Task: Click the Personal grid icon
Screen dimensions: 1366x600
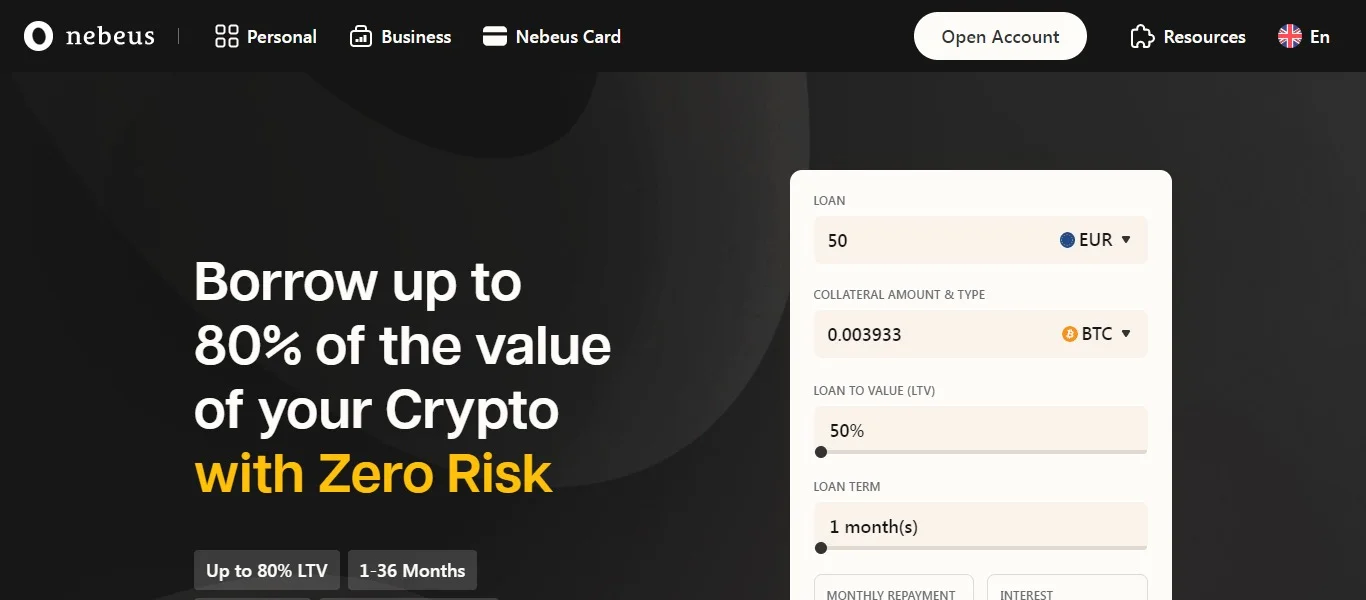Action: pos(227,37)
